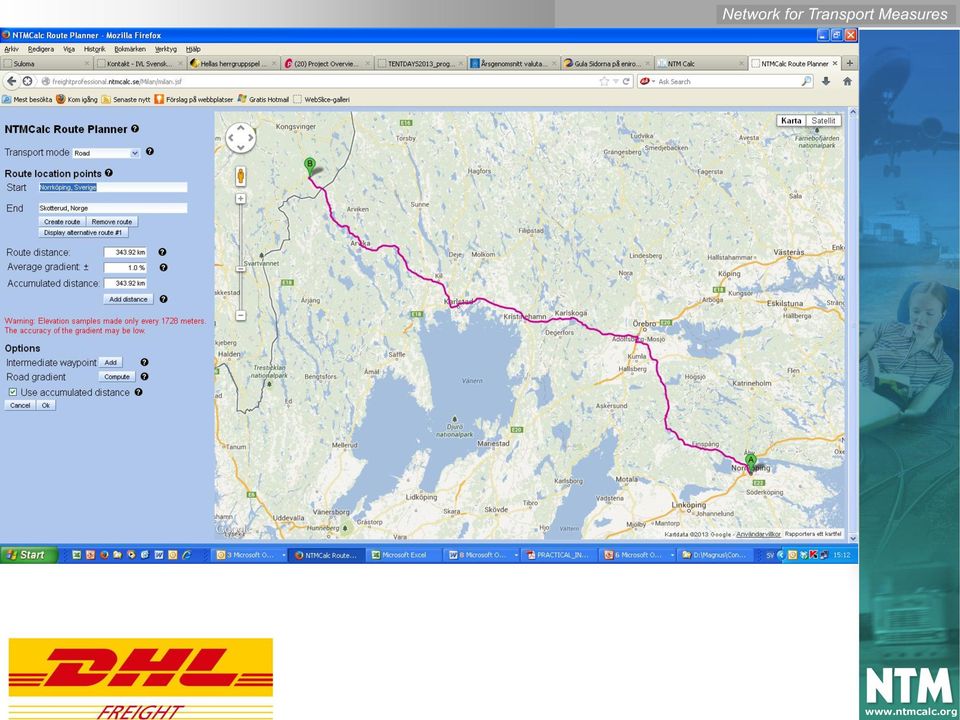Viewport: 960px width, 720px height.
Task: Open help icon for Road gradient
Action: click(144, 377)
